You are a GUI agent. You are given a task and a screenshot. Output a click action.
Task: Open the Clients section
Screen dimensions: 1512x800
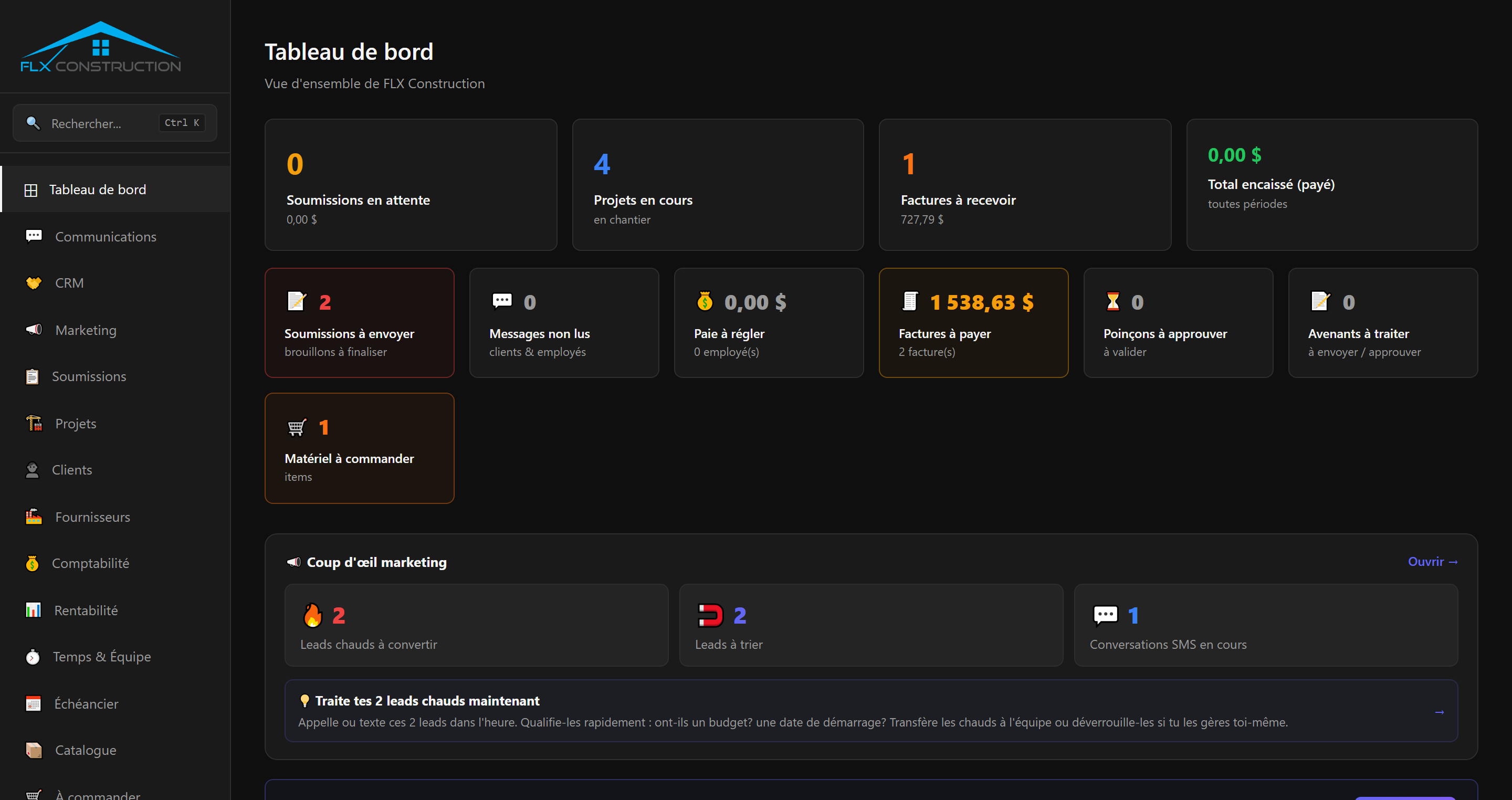[x=115, y=470]
